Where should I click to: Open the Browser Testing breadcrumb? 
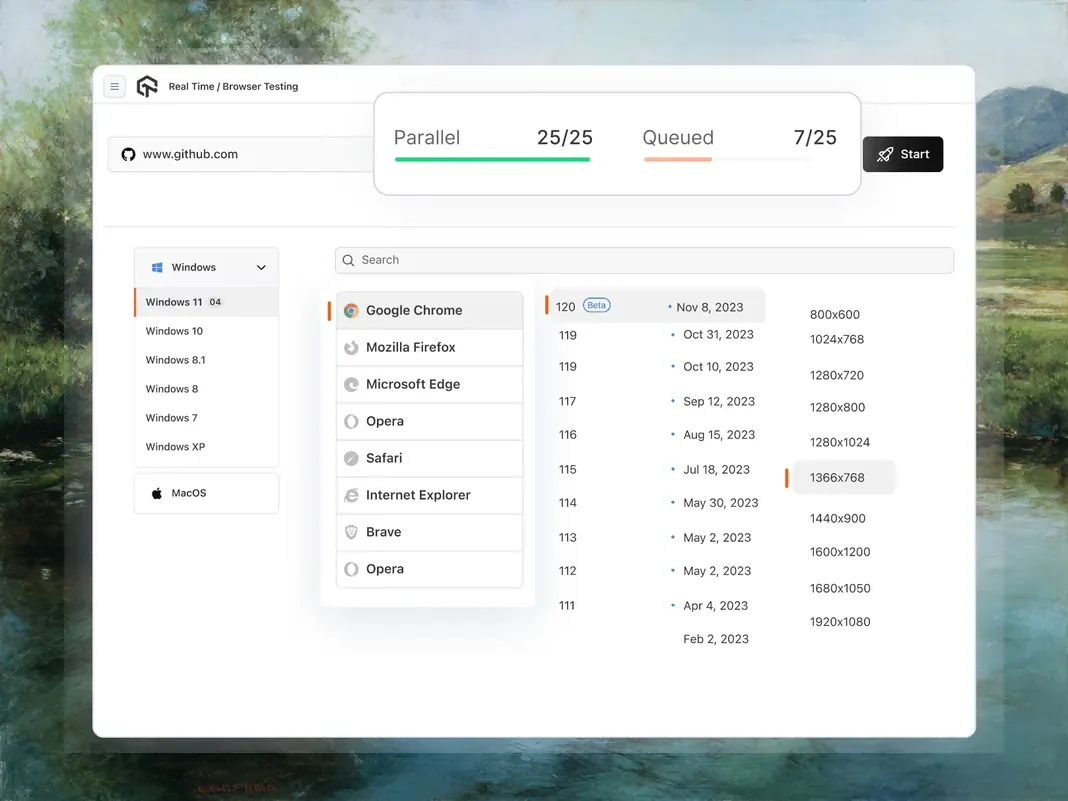click(x=260, y=87)
